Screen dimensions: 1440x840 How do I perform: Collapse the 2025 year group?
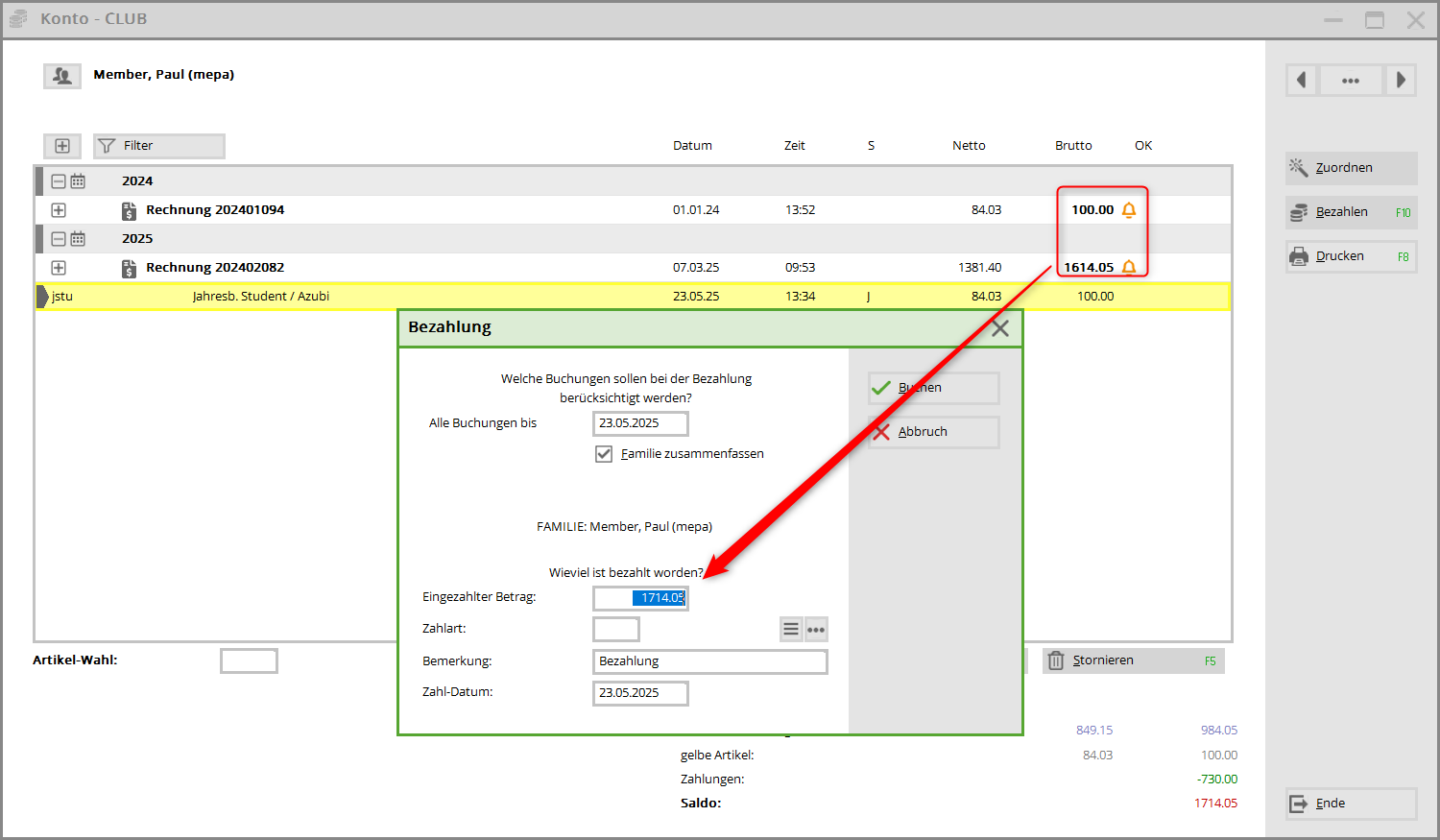(x=59, y=239)
